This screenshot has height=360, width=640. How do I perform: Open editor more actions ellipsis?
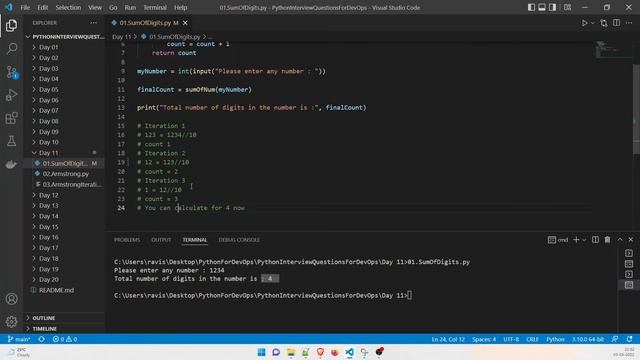pos(629,23)
